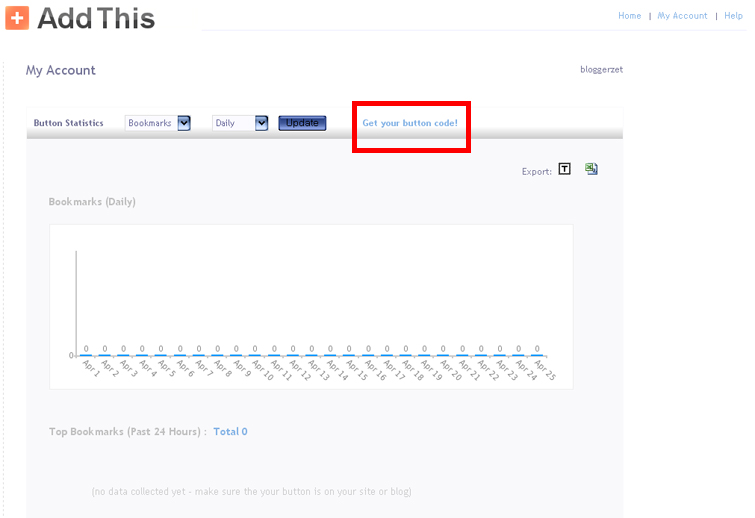
Task: Click the Apr 25 axis label
Action: pyautogui.click(x=545, y=370)
